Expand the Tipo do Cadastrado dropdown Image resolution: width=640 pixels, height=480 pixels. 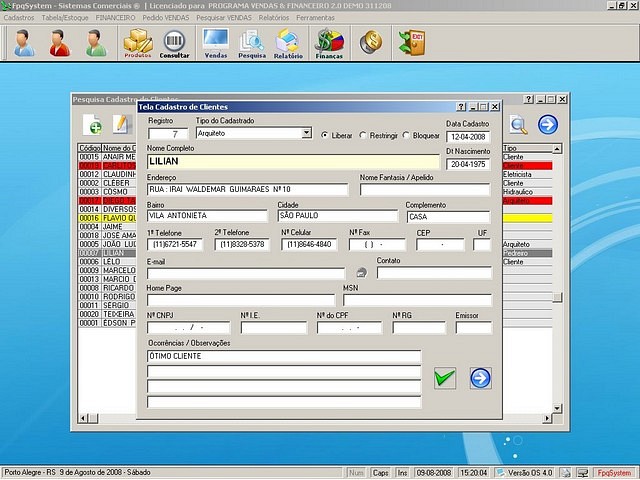coord(306,133)
